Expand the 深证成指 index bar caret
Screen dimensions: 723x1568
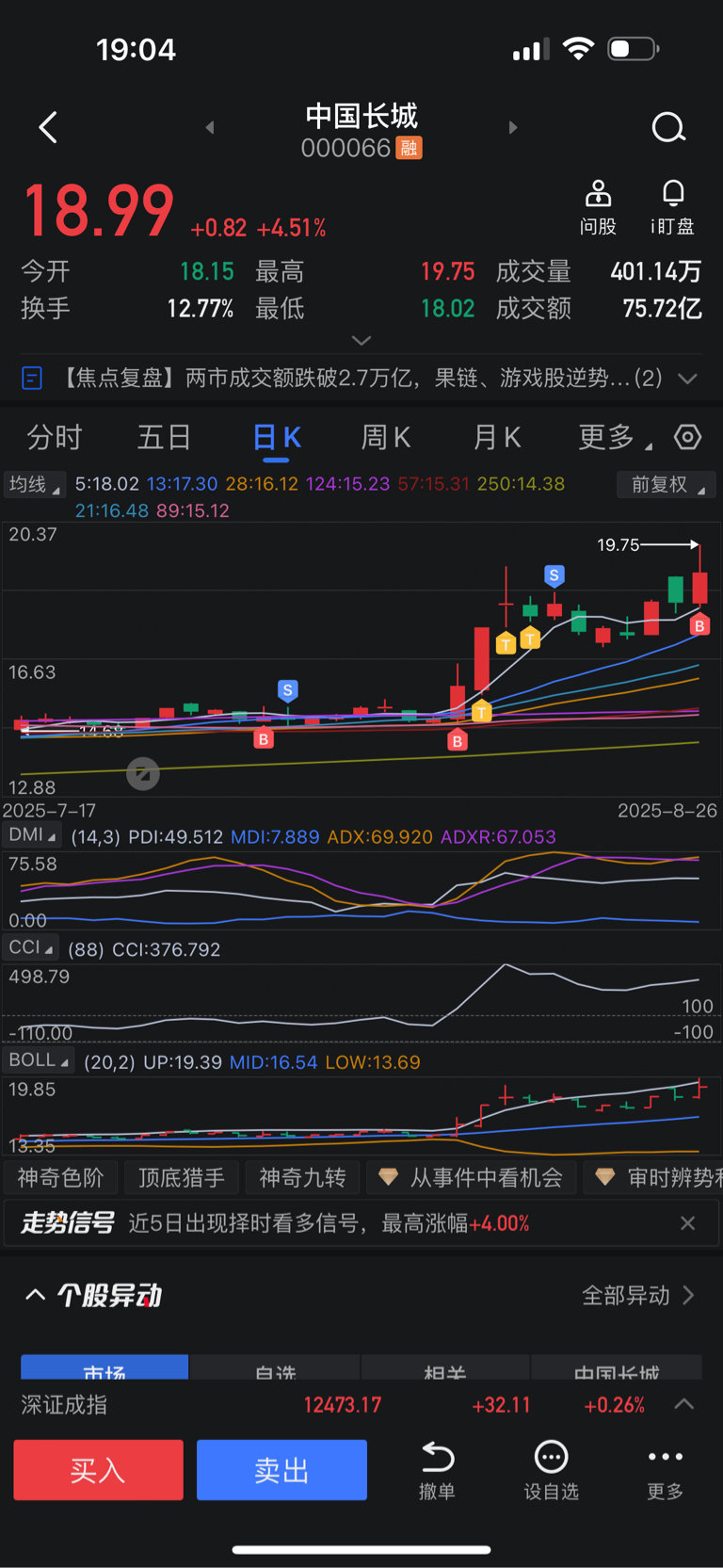click(x=684, y=1404)
